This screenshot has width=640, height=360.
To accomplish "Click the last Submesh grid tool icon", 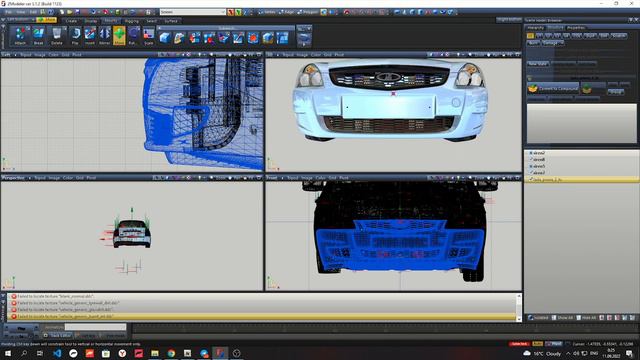I will (x=282, y=38).
